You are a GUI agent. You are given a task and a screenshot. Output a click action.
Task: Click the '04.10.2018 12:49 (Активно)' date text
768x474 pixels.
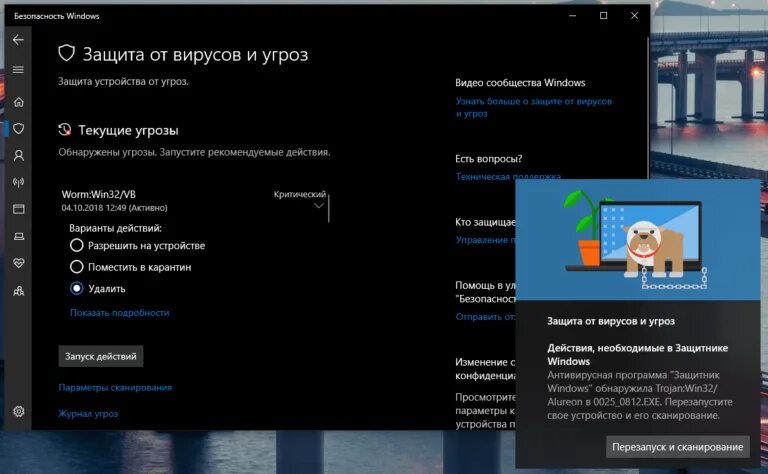115,208
